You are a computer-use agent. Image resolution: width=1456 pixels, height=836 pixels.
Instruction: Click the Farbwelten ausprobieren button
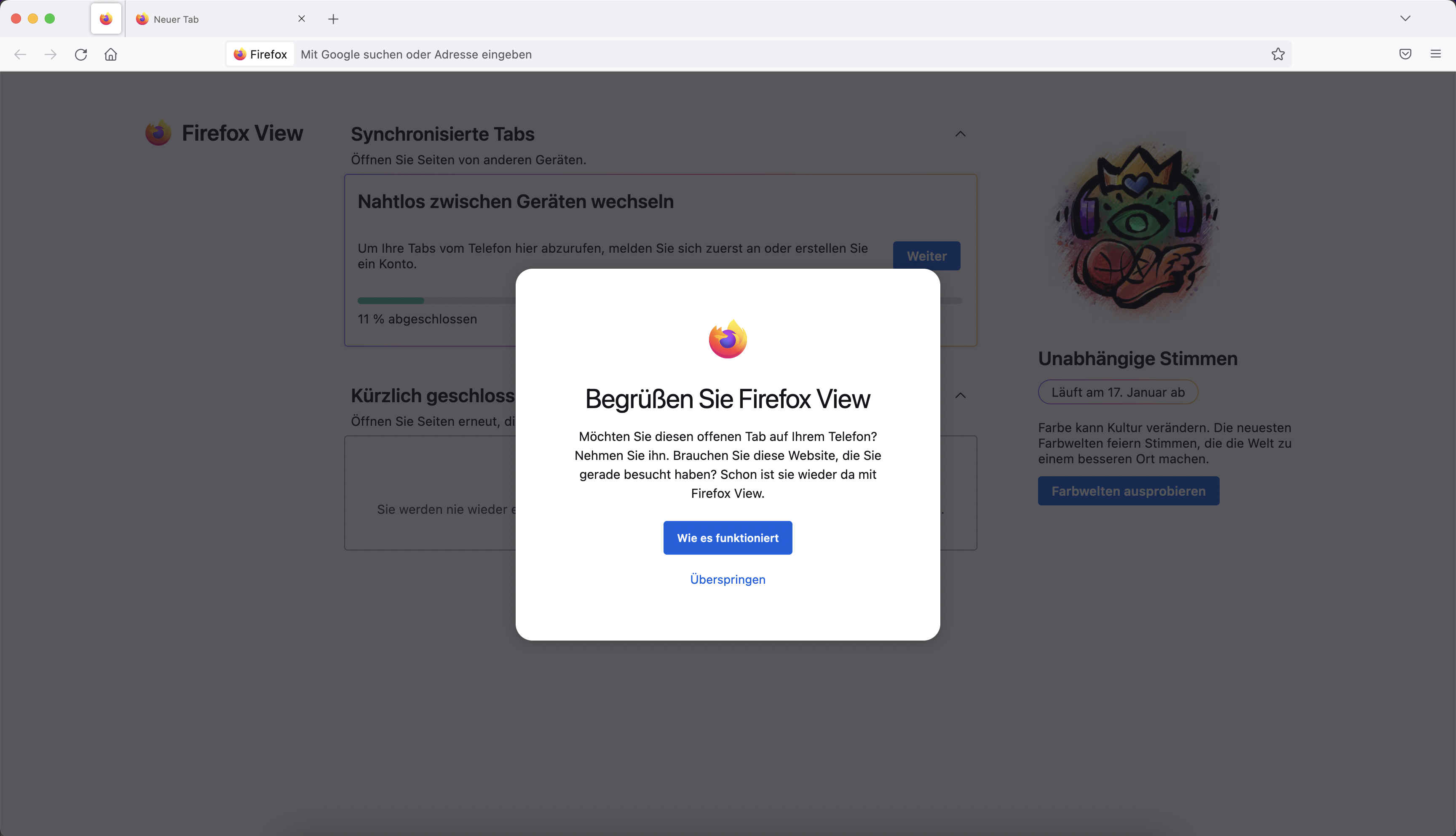(1128, 491)
